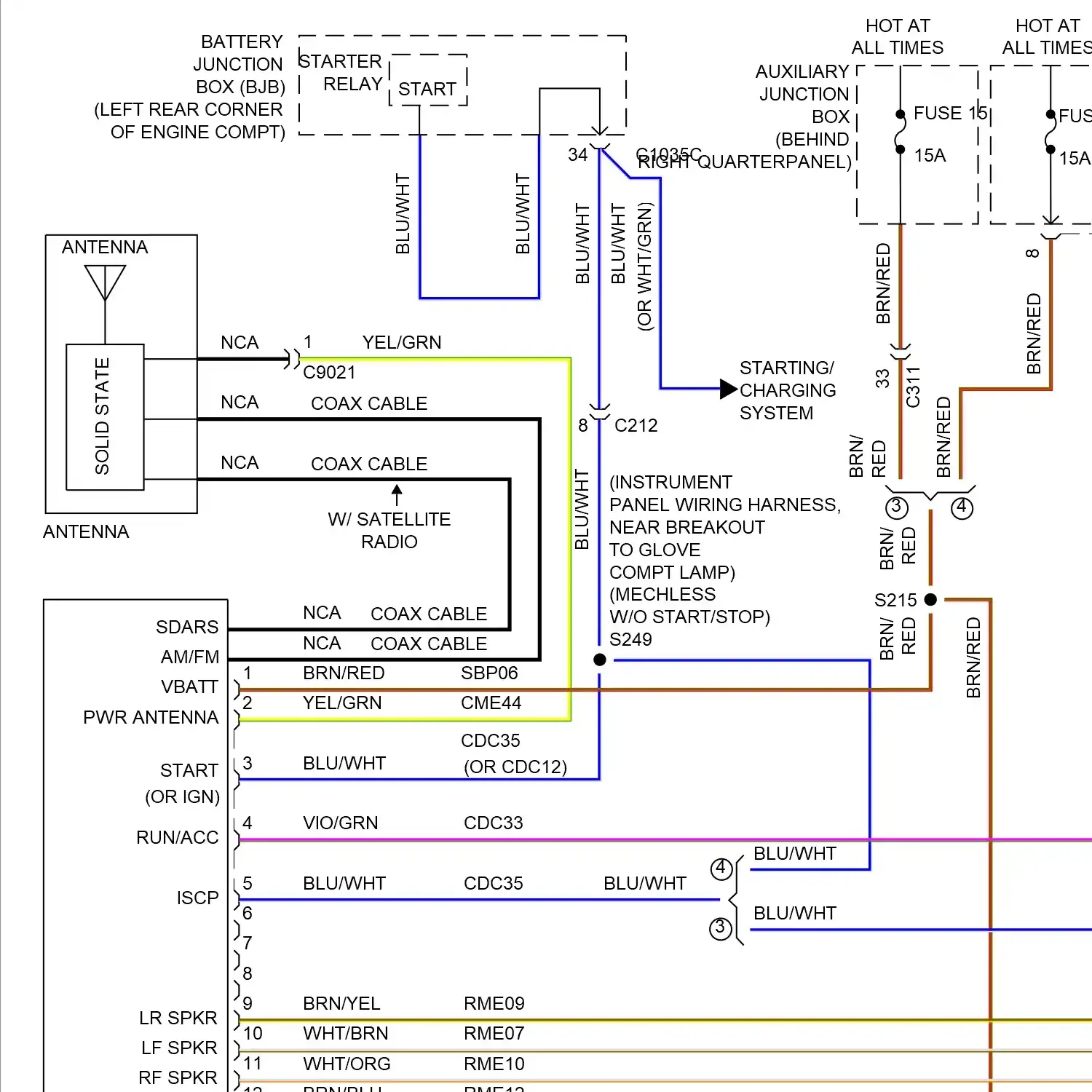
Task: Click the arrowhead pointing to STARTING/CHARGING SYSTEM
Action: (x=729, y=389)
